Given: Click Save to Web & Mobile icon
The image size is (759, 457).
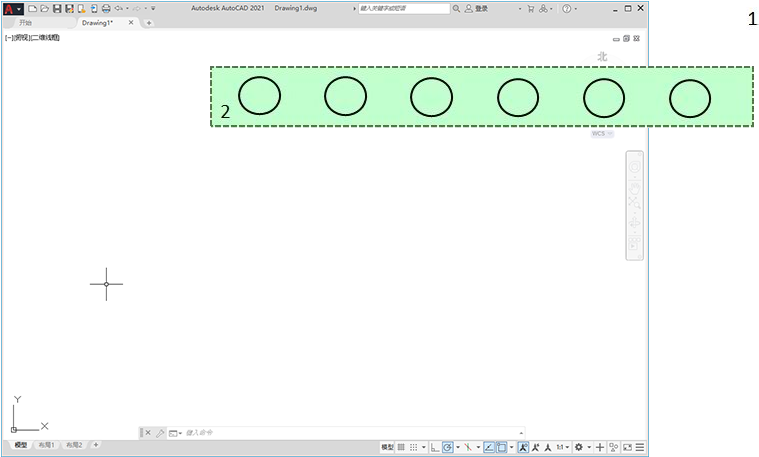Looking at the screenshot, I should click(x=94, y=9).
